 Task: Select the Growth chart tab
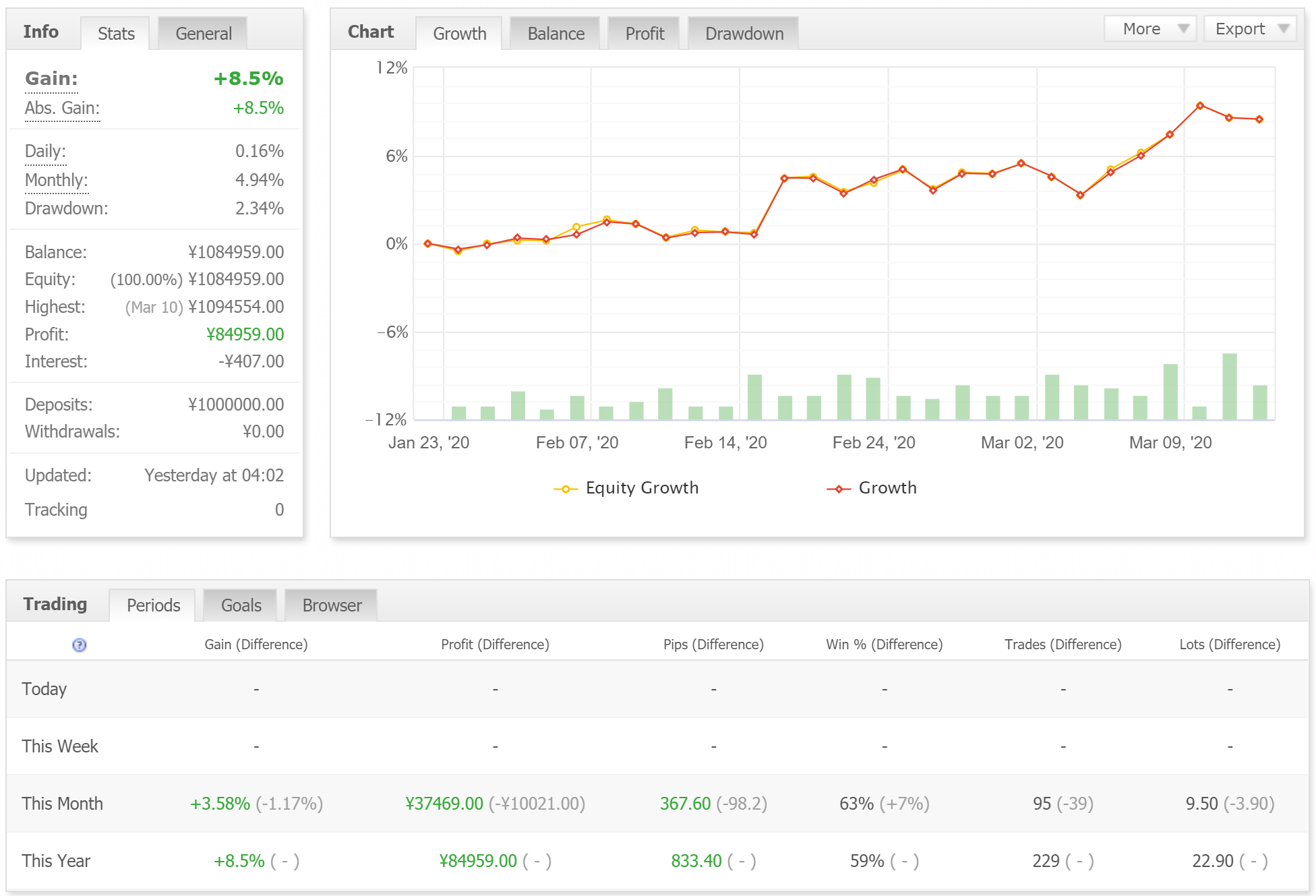pos(459,34)
